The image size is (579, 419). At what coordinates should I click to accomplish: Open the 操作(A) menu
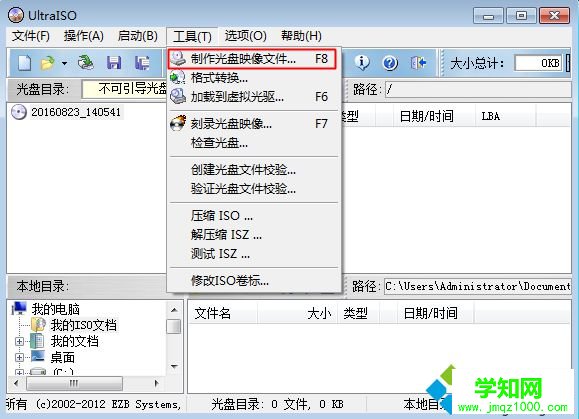coord(83,36)
